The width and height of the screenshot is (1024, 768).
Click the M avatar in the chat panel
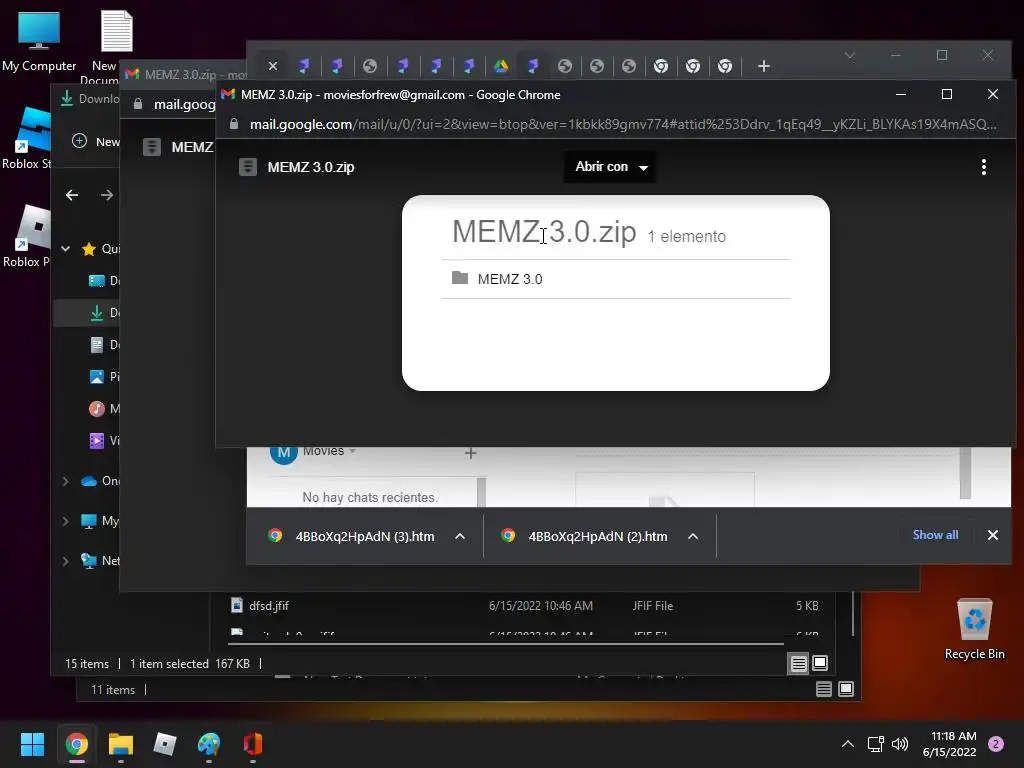pos(283,453)
